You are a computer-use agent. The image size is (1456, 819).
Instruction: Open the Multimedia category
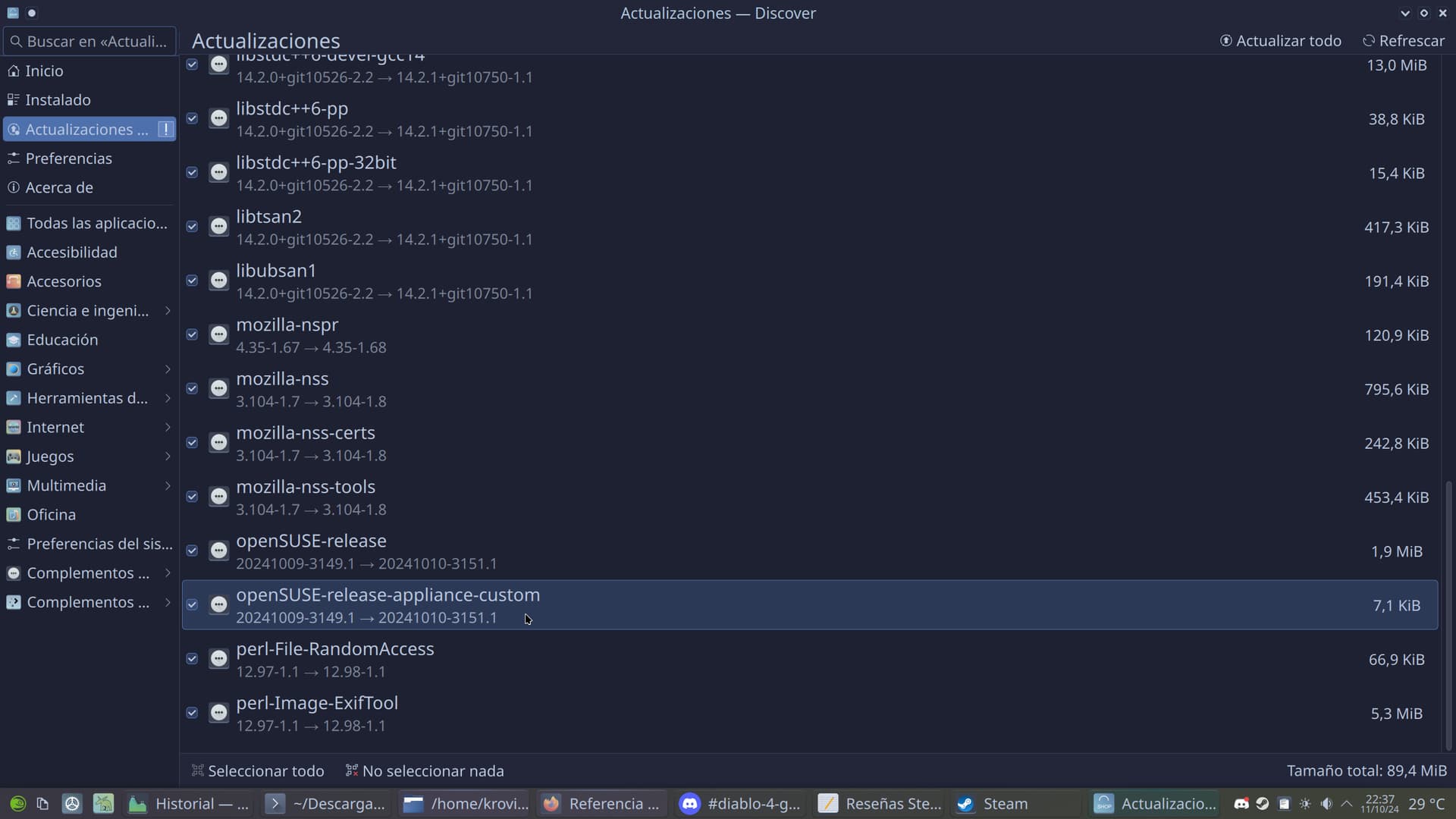[66, 485]
